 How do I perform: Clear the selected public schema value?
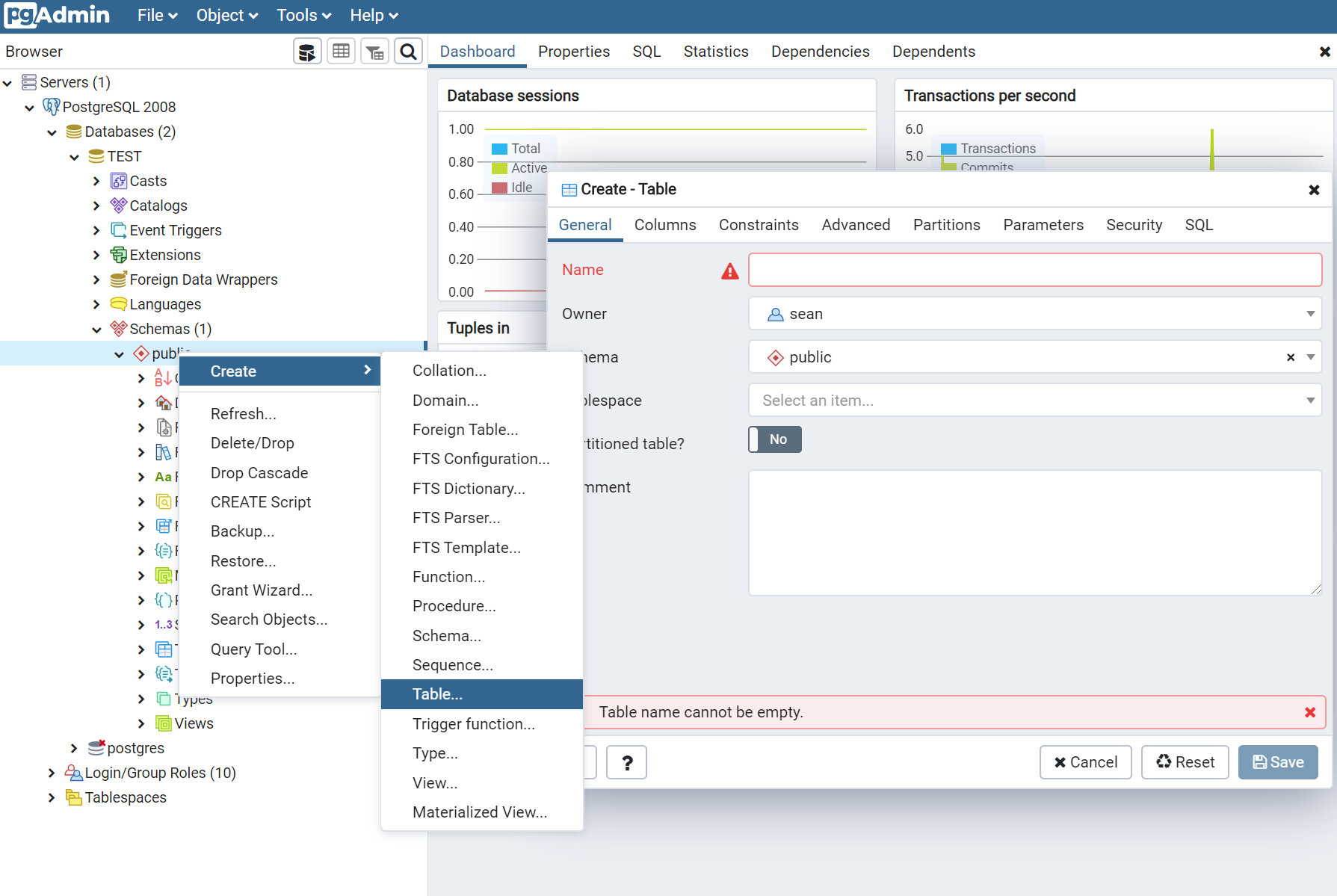(x=1291, y=358)
